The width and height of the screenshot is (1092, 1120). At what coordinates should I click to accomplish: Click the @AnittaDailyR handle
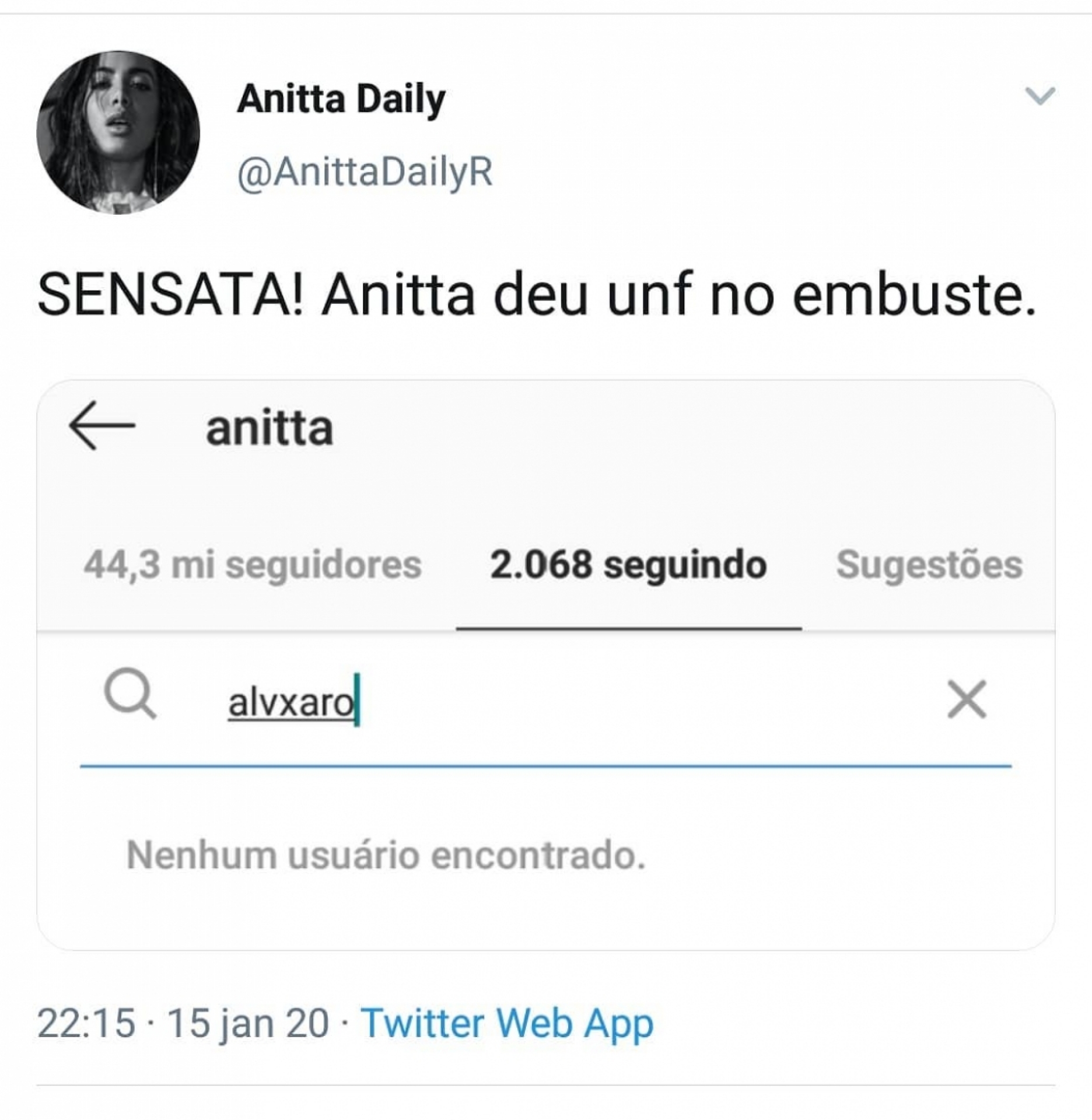click(365, 172)
